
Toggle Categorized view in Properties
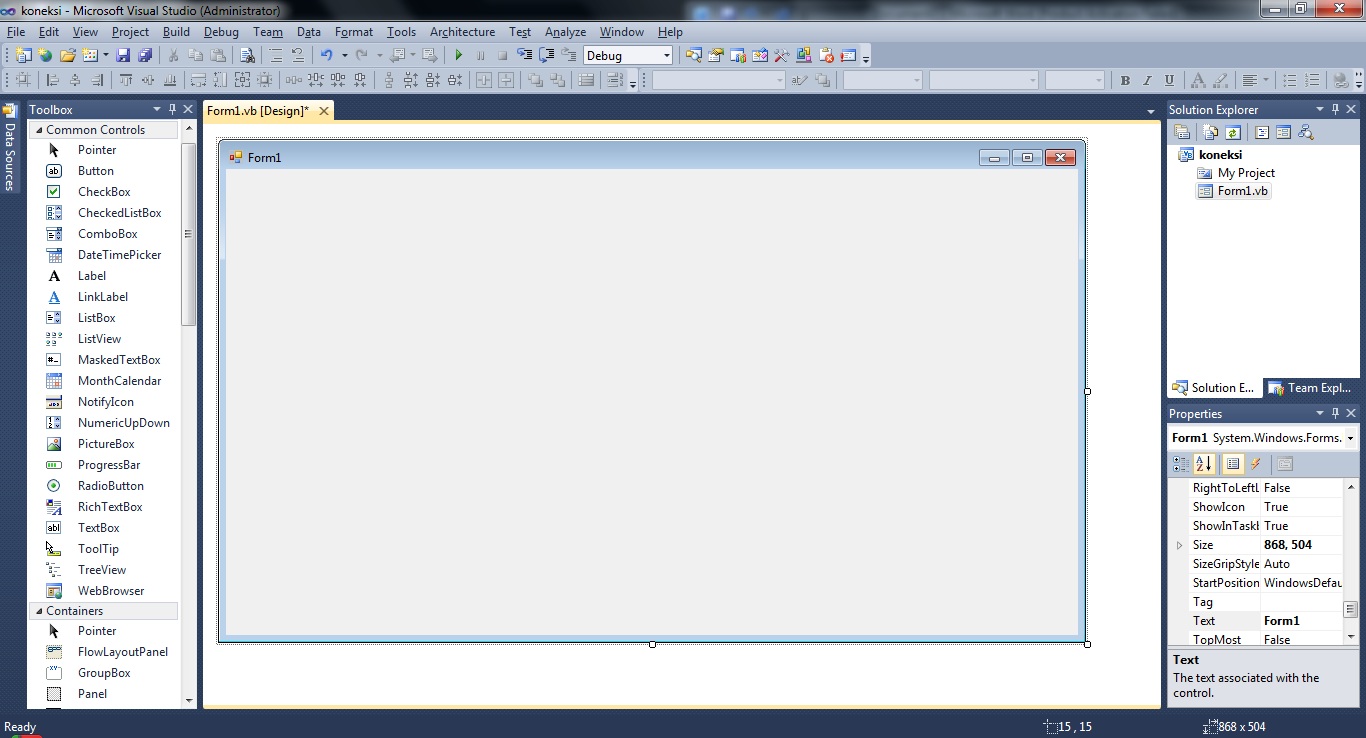point(1181,464)
